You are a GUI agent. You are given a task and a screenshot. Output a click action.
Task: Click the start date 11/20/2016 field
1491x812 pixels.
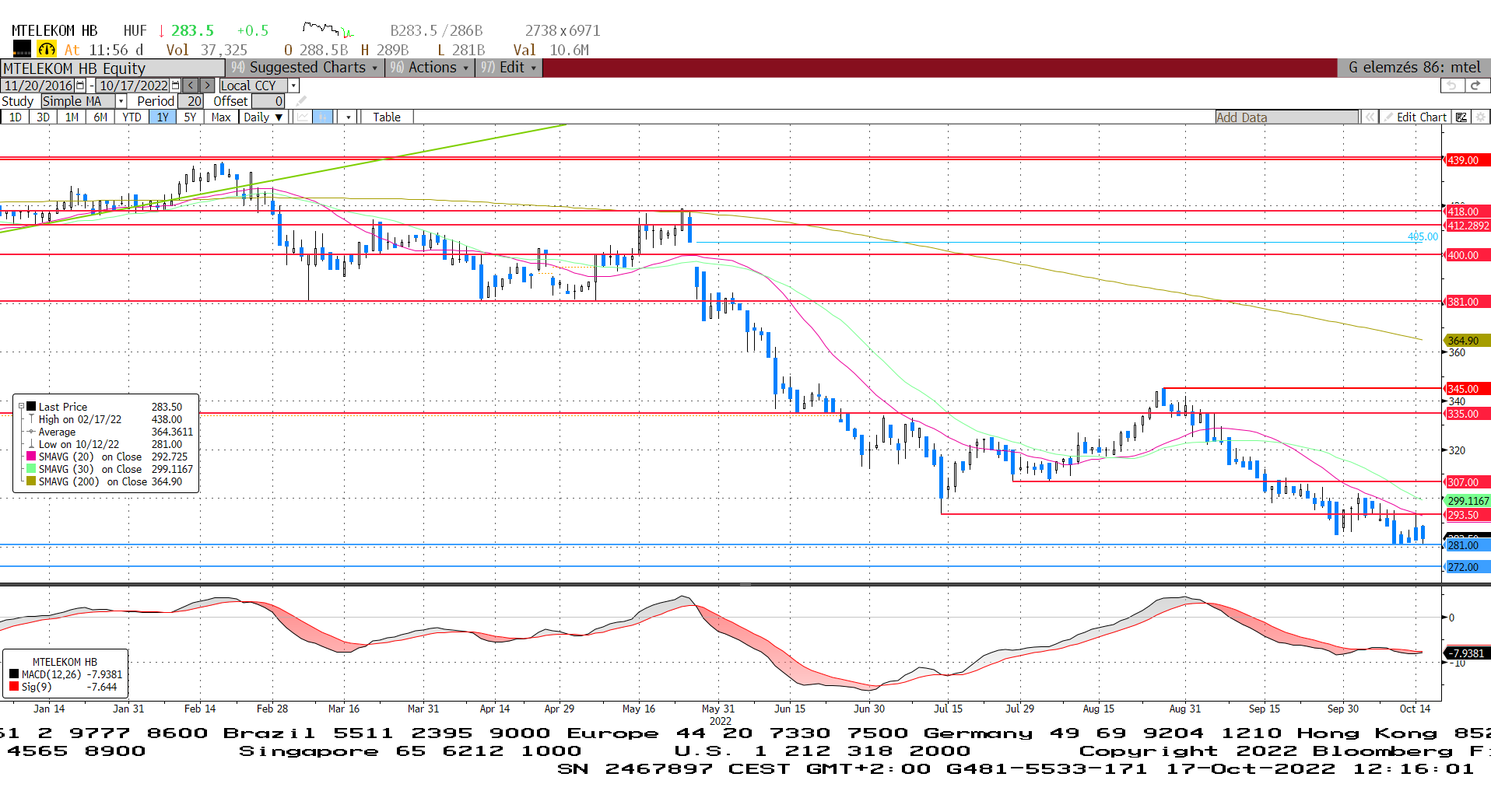pyautogui.click(x=38, y=86)
